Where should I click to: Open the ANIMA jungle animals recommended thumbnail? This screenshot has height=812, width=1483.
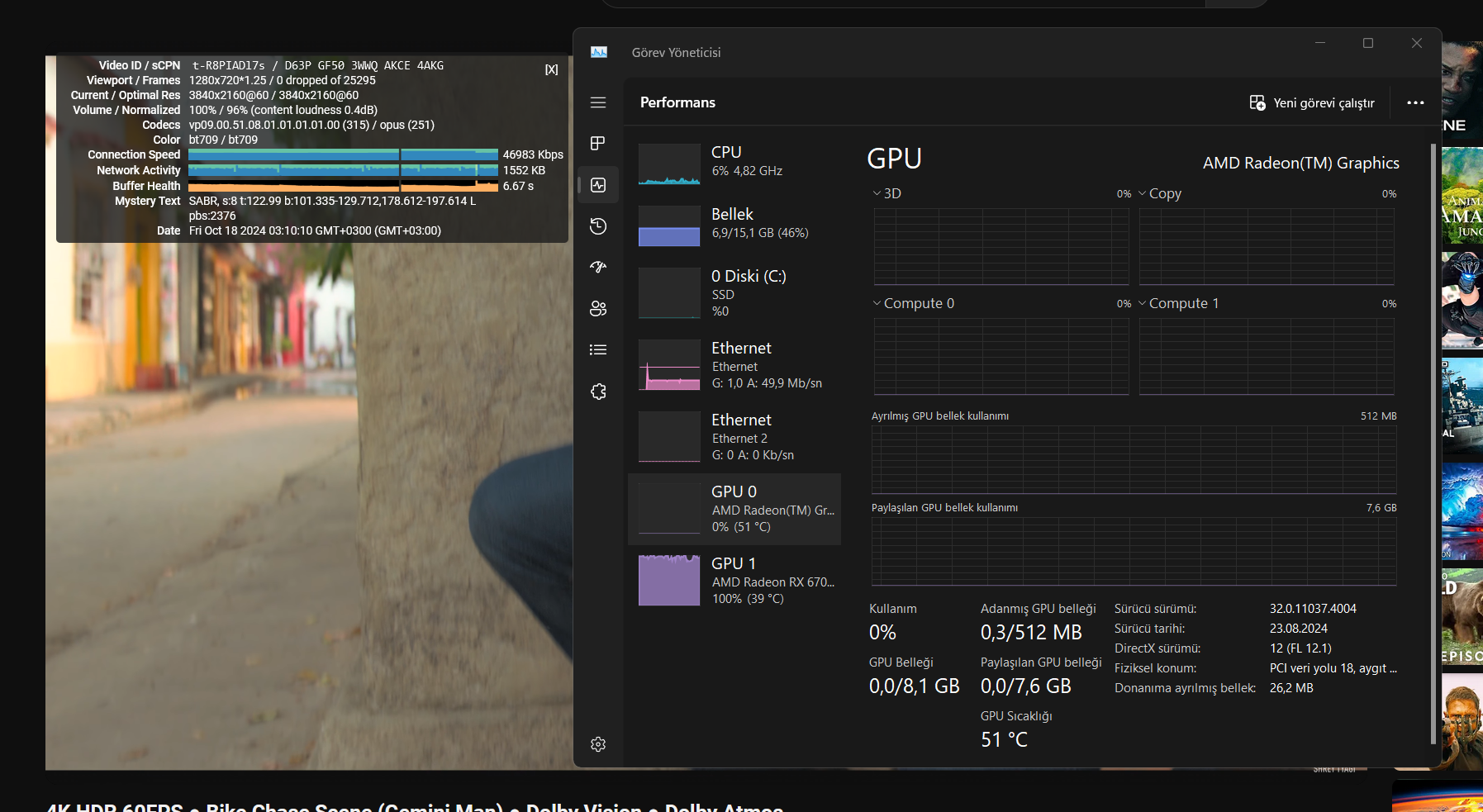pos(1462,195)
